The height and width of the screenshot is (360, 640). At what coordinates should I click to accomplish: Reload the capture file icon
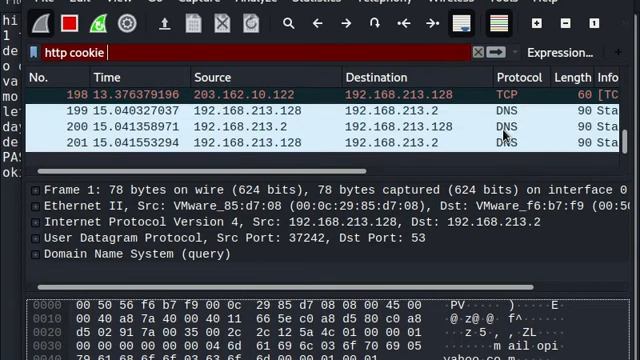point(251,24)
